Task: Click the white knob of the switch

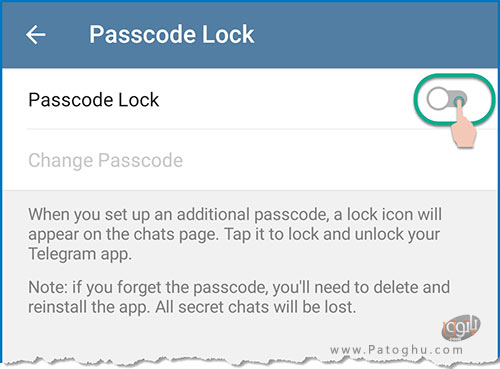Action: (438, 99)
